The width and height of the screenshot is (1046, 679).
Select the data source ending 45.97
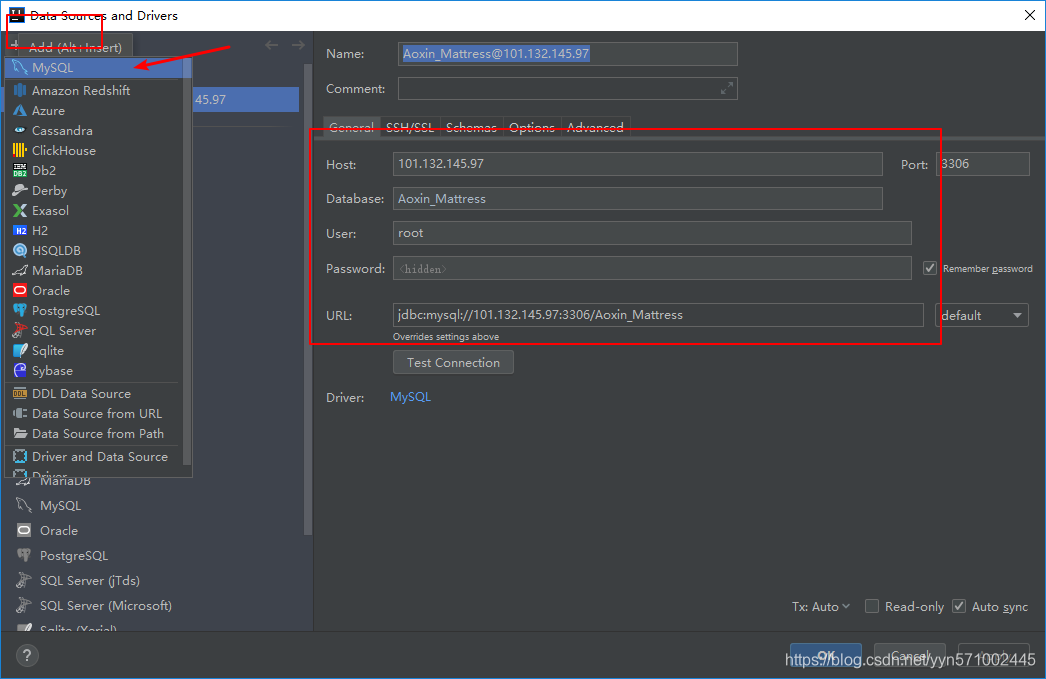click(x=245, y=99)
